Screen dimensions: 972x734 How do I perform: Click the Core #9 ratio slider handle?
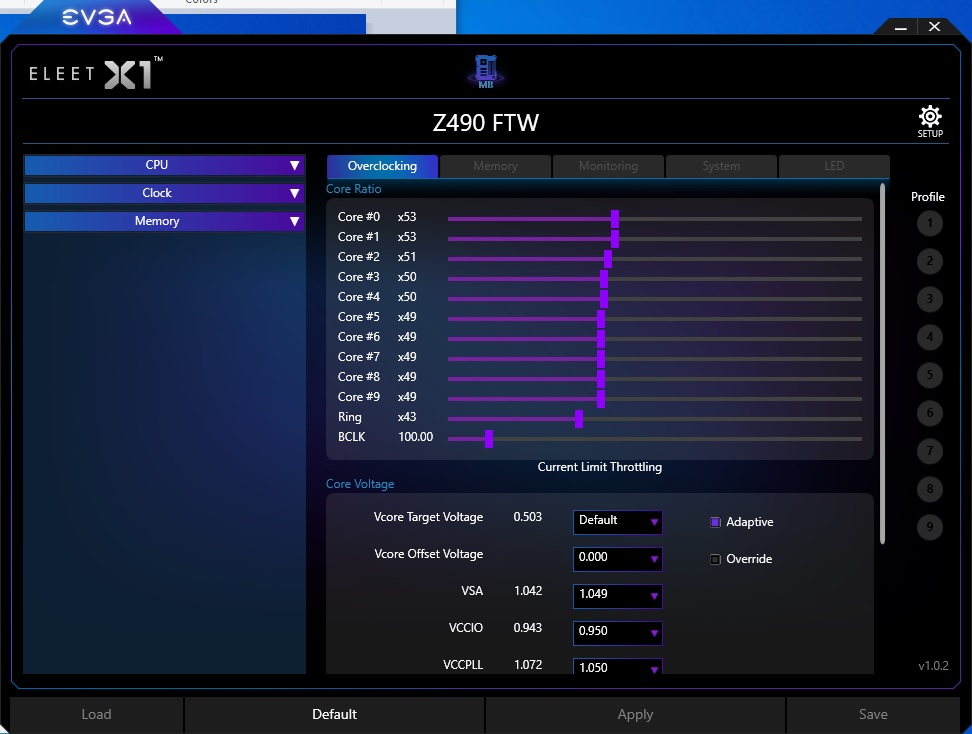click(x=601, y=399)
